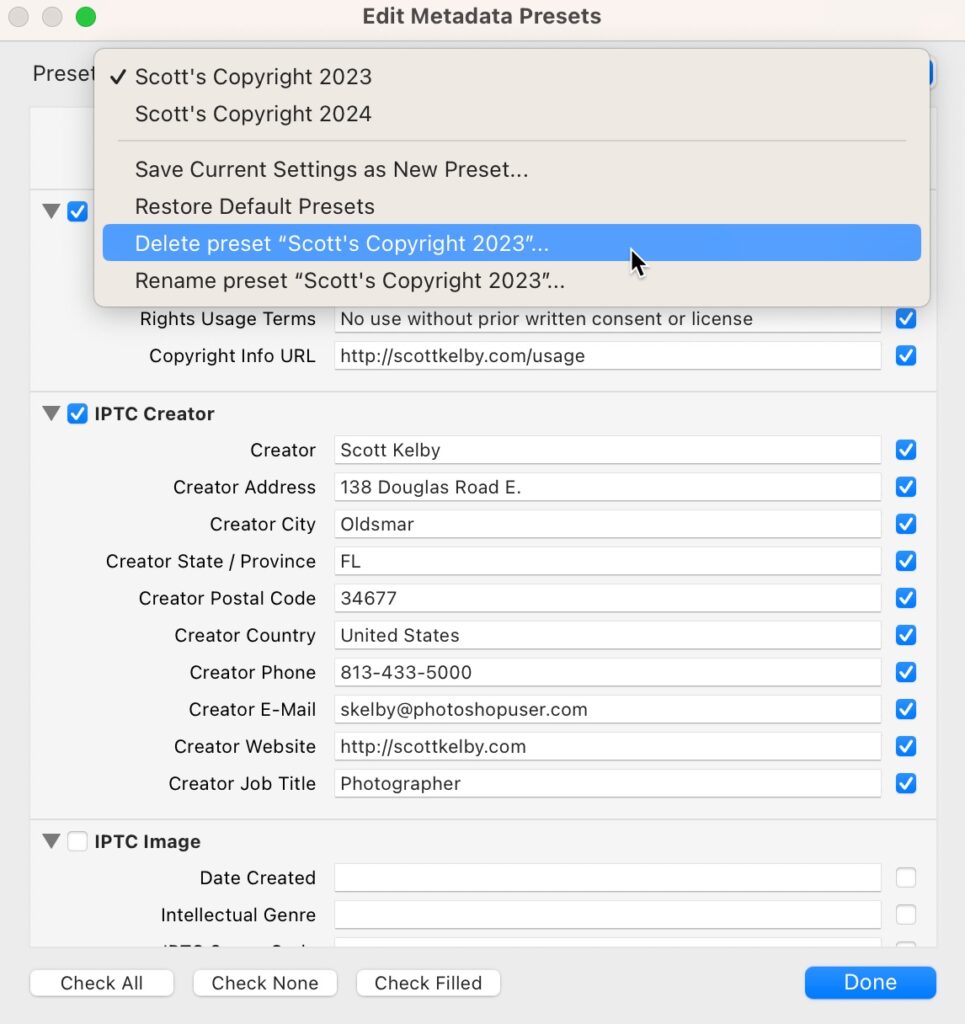Image resolution: width=965 pixels, height=1024 pixels.
Task: Check the Date Created checkbox
Action: click(906, 878)
